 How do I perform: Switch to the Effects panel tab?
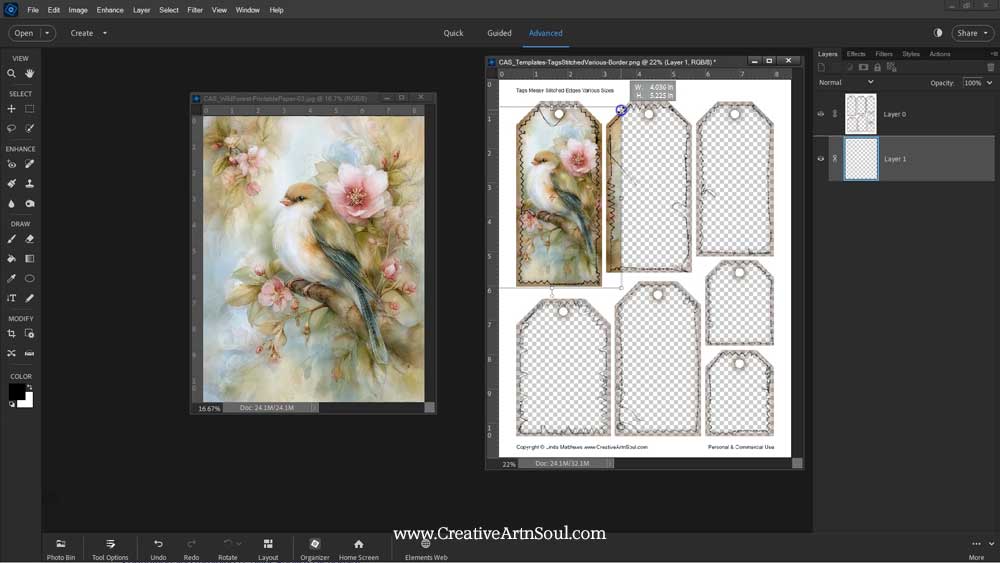pyautogui.click(x=856, y=54)
